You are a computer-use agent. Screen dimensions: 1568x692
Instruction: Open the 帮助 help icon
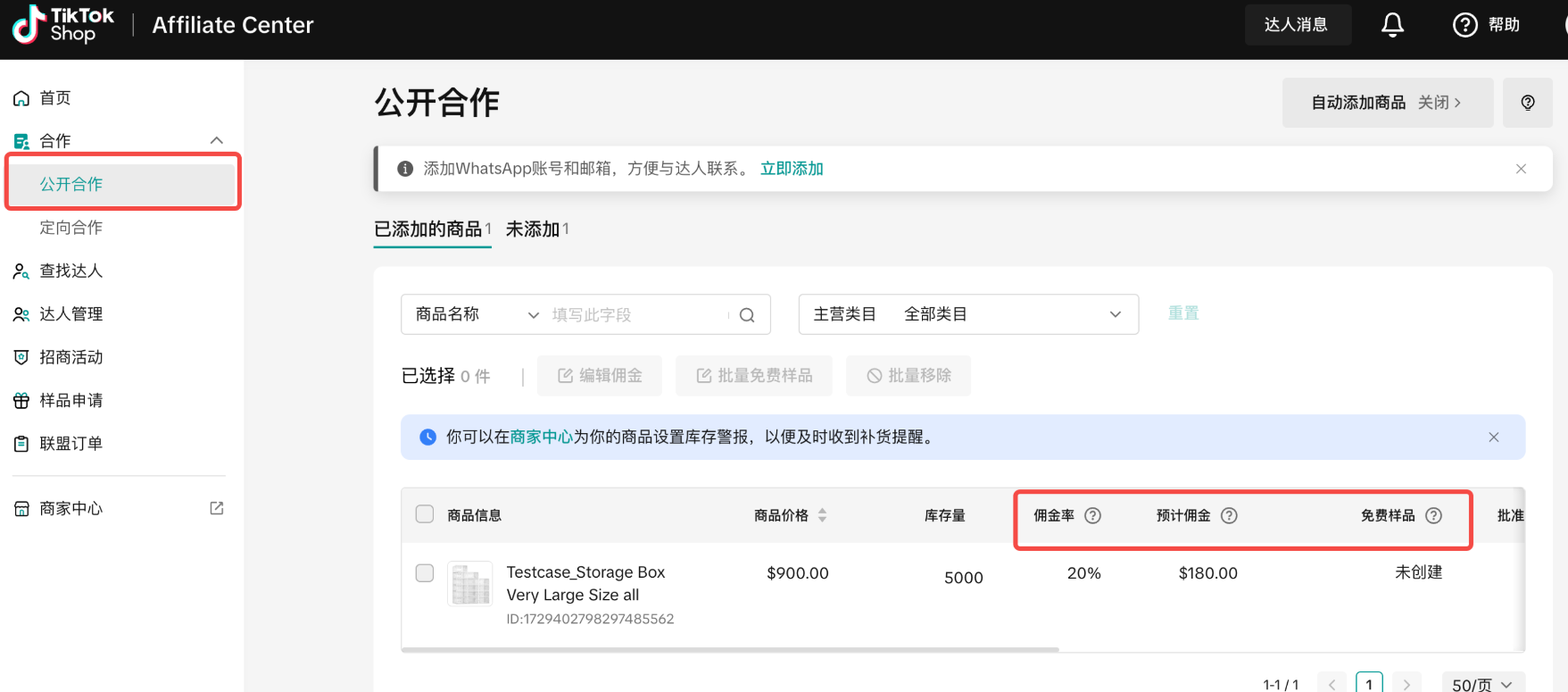[1465, 25]
